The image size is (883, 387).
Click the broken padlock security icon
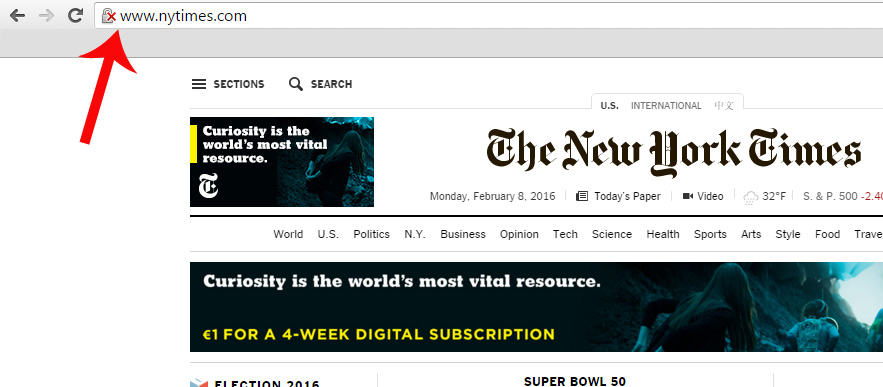(x=109, y=16)
